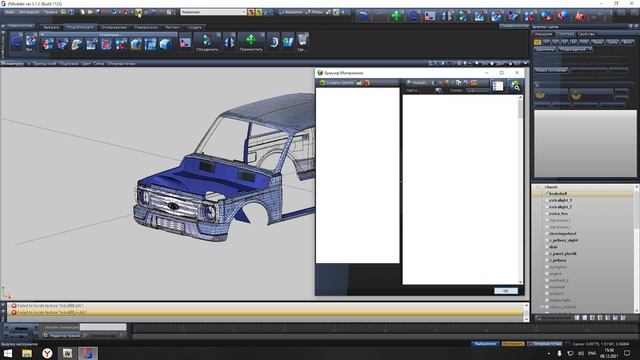640x360 pixels.
Task: Click the search magnifier icon in Materials Browser
Action: coord(516,86)
